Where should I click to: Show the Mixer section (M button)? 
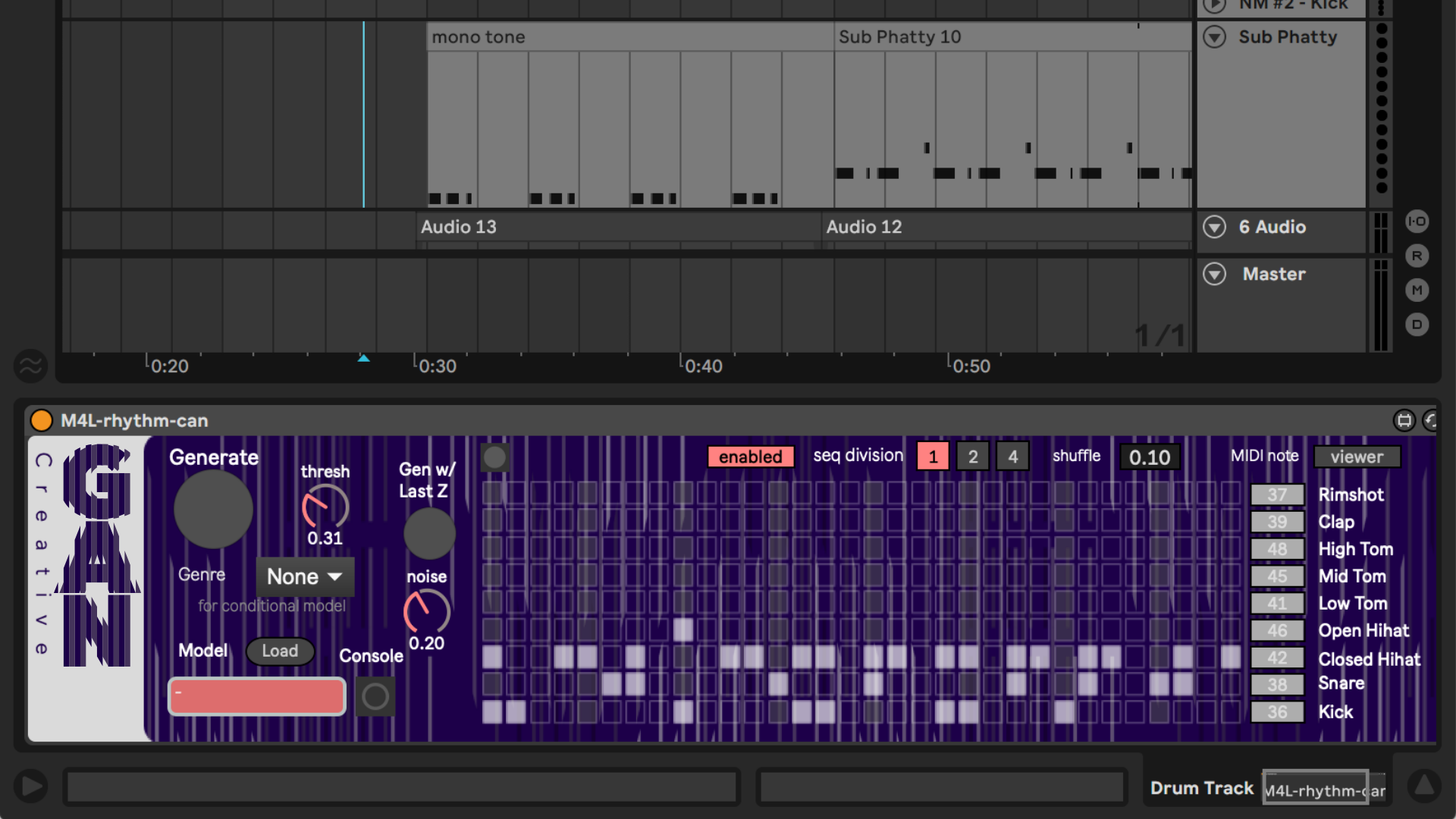[x=1417, y=290]
